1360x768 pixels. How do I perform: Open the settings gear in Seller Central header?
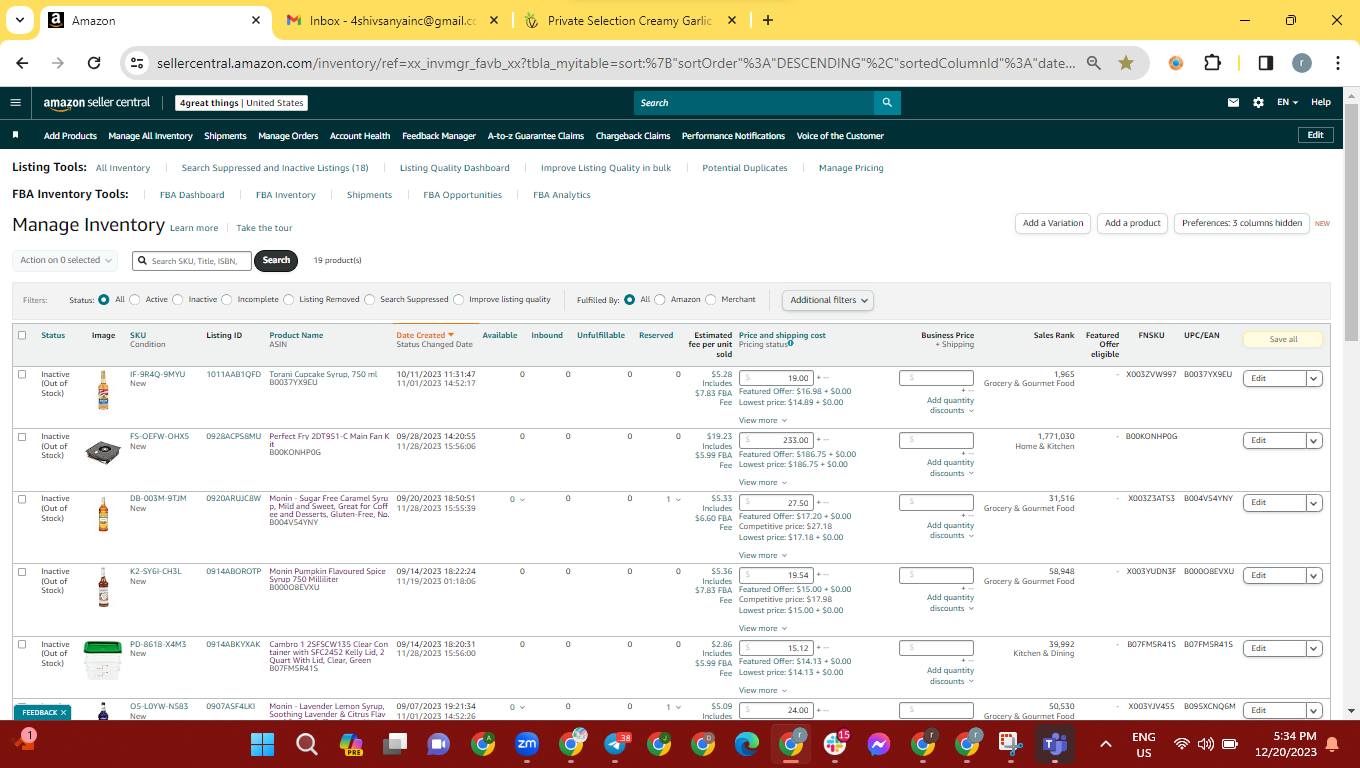point(1258,102)
